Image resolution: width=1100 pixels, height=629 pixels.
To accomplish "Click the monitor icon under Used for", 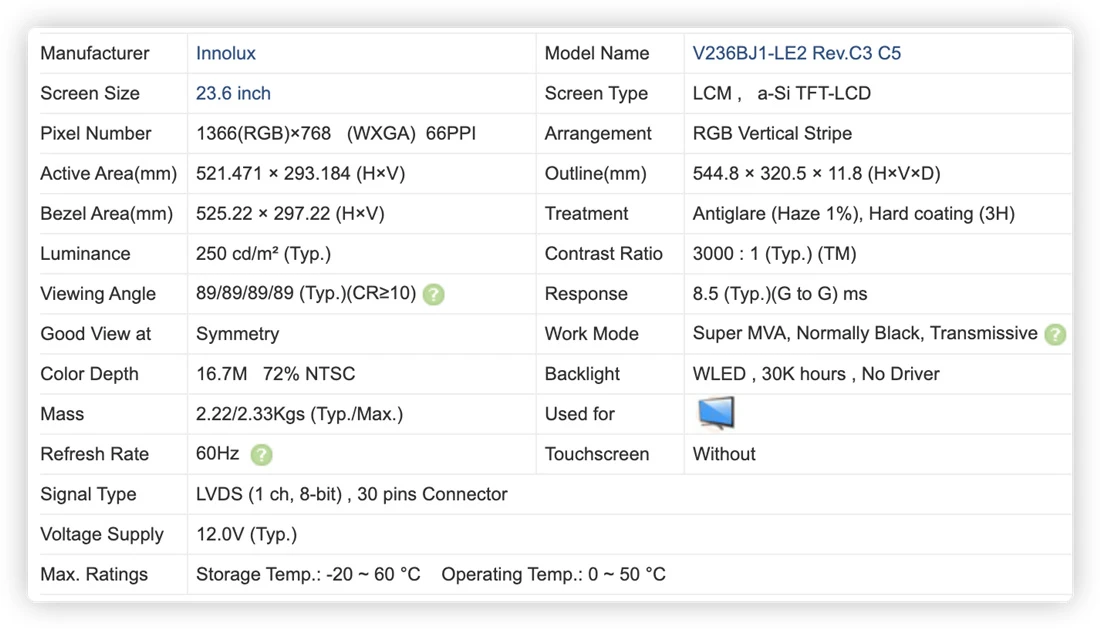I will pos(716,412).
